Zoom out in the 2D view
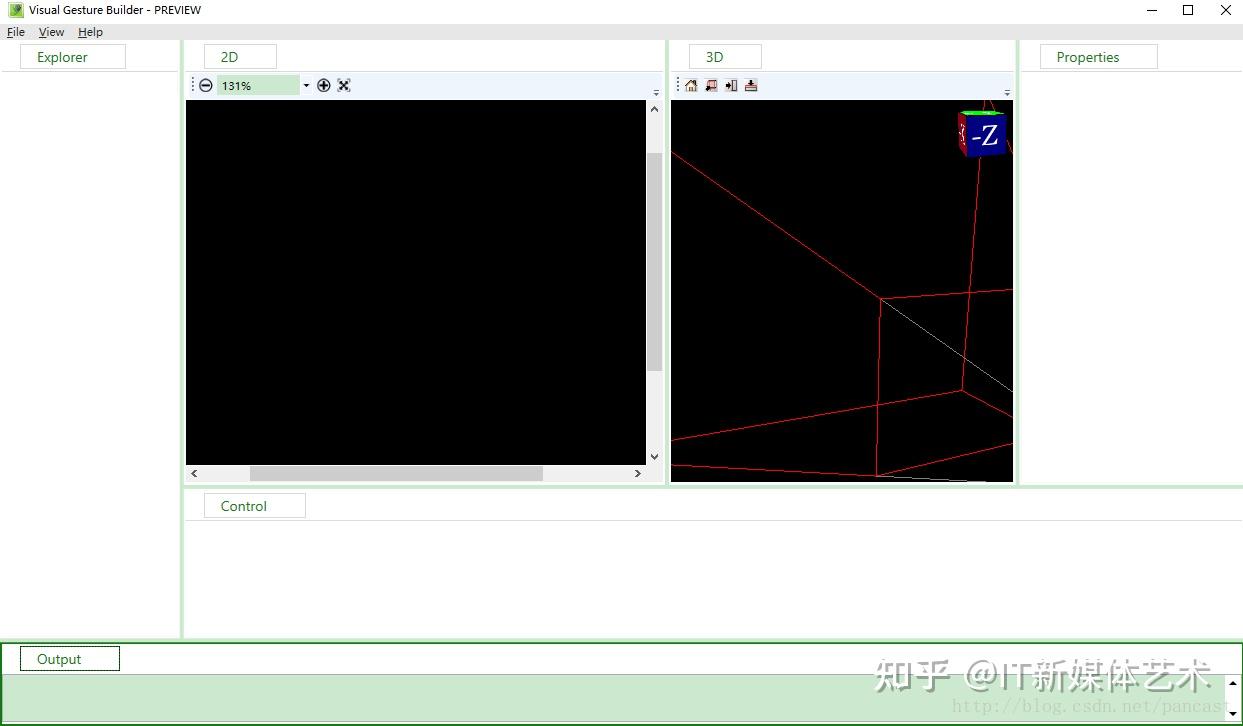Viewport: 1243px width, 726px height. [x=205, y=85]
